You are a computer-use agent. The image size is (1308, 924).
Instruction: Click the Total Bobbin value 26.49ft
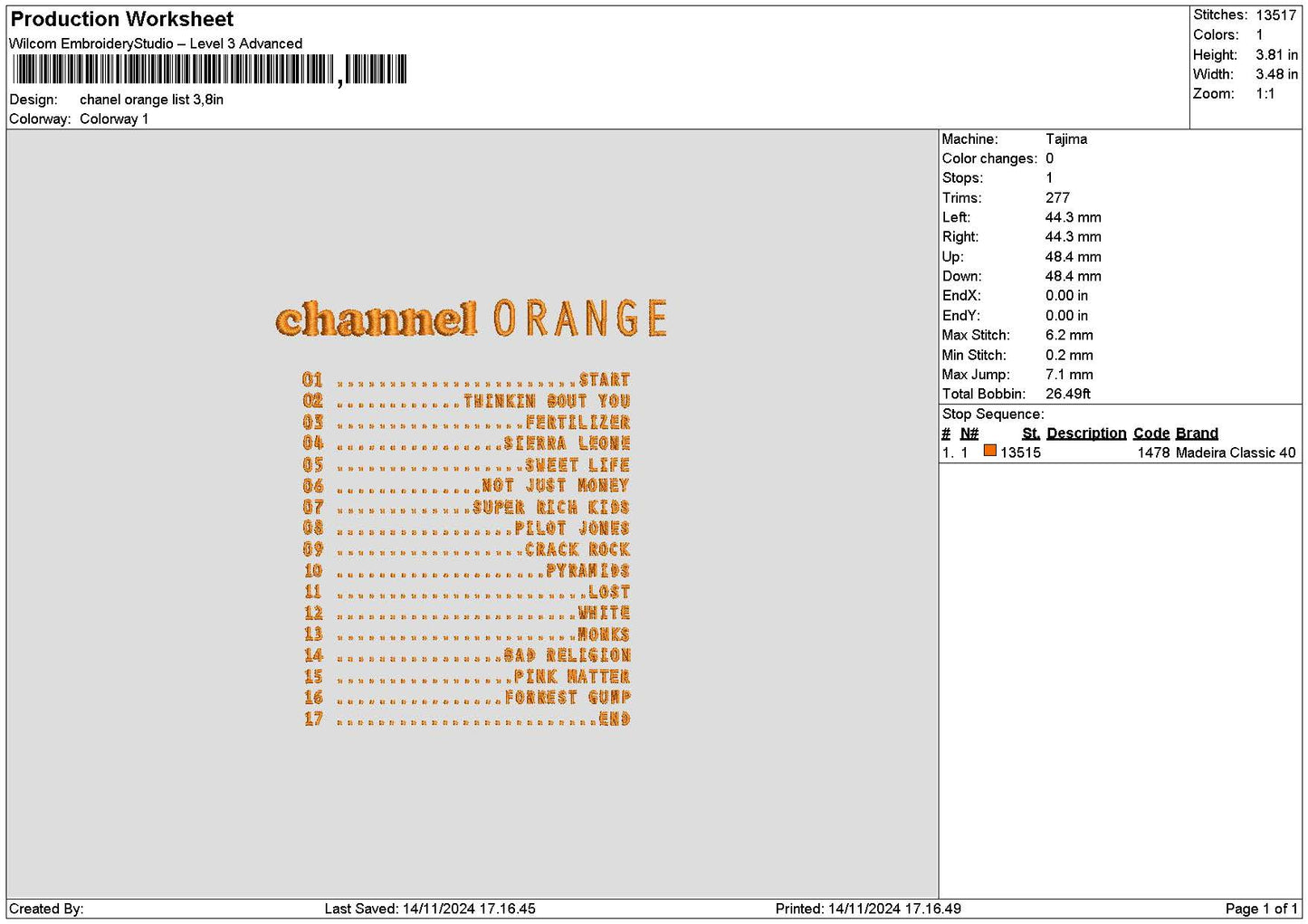click(x=1068, y=394)
